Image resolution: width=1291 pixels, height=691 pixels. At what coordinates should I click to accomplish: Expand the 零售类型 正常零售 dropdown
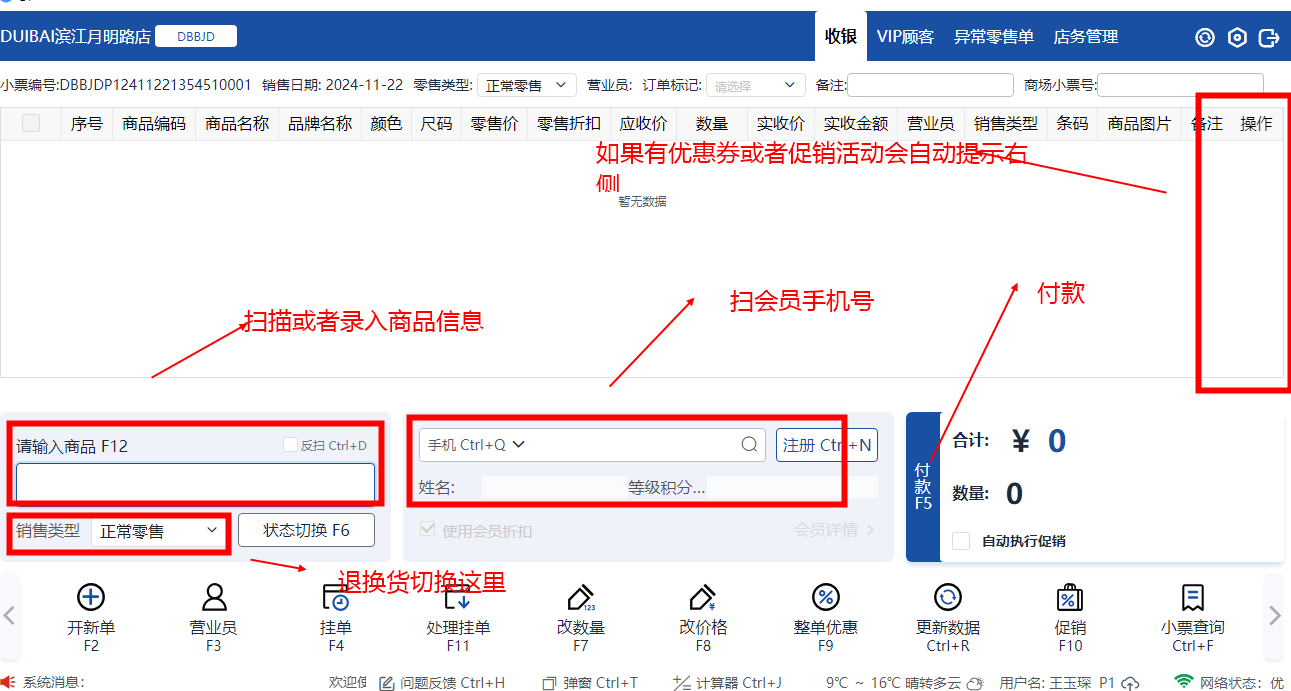click(526, 86)
